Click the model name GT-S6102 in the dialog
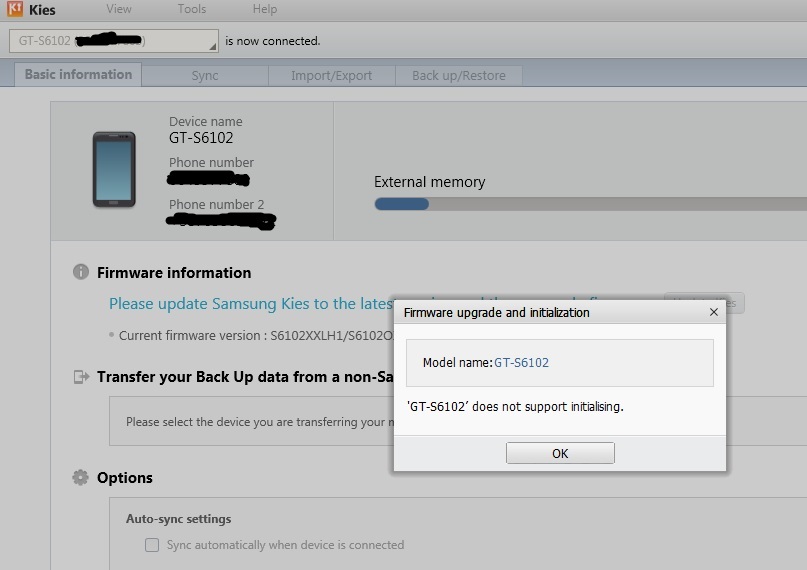 point(521,363)
